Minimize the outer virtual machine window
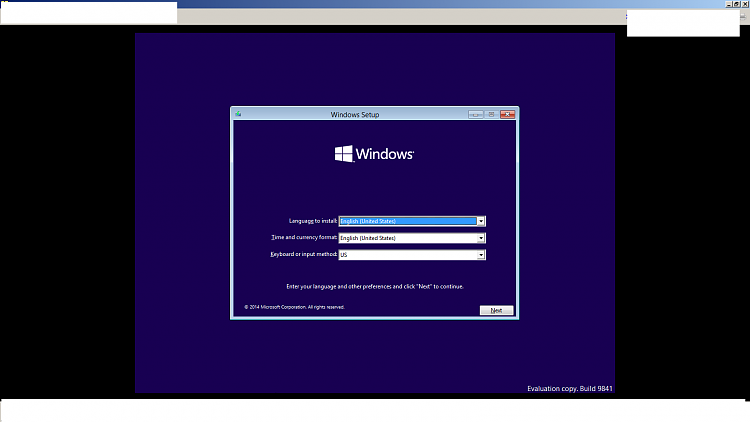This screenshot has width=750, height=422. [x=729, y=4]
